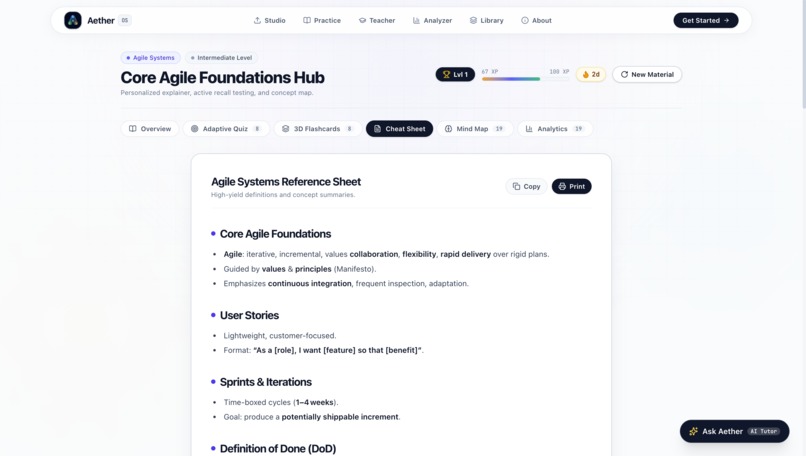The image size is (806, 456).
Task: Click the Core Agile Foundations section heading
Action: (276, 234)
